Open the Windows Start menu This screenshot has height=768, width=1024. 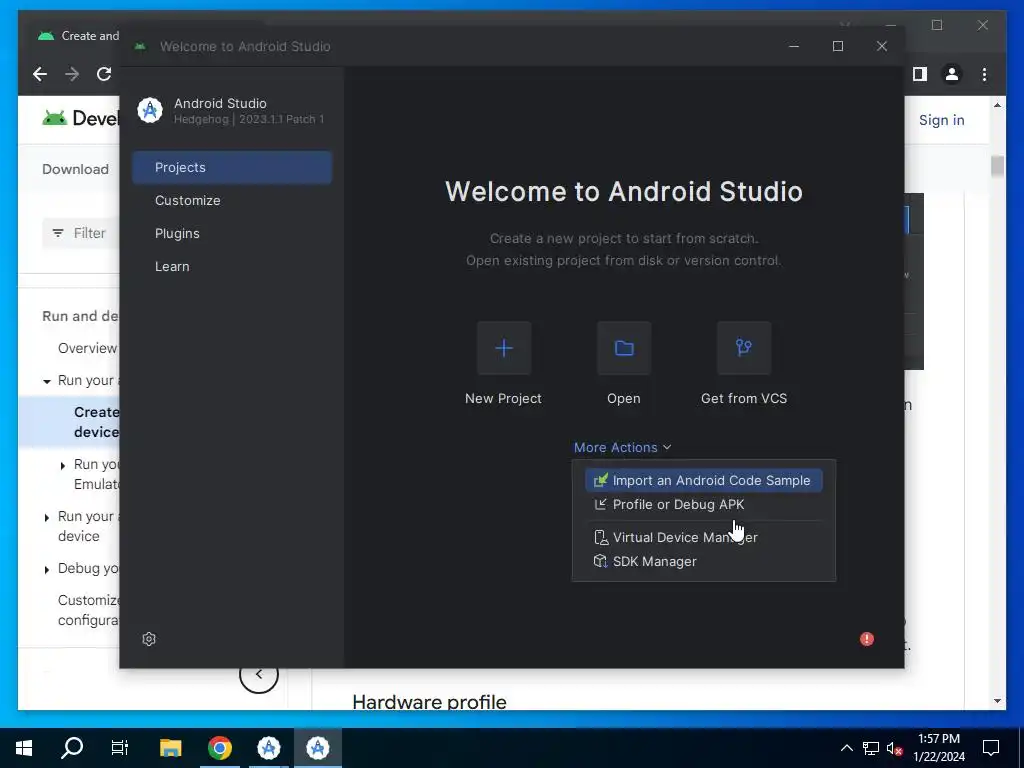point(24,748)
